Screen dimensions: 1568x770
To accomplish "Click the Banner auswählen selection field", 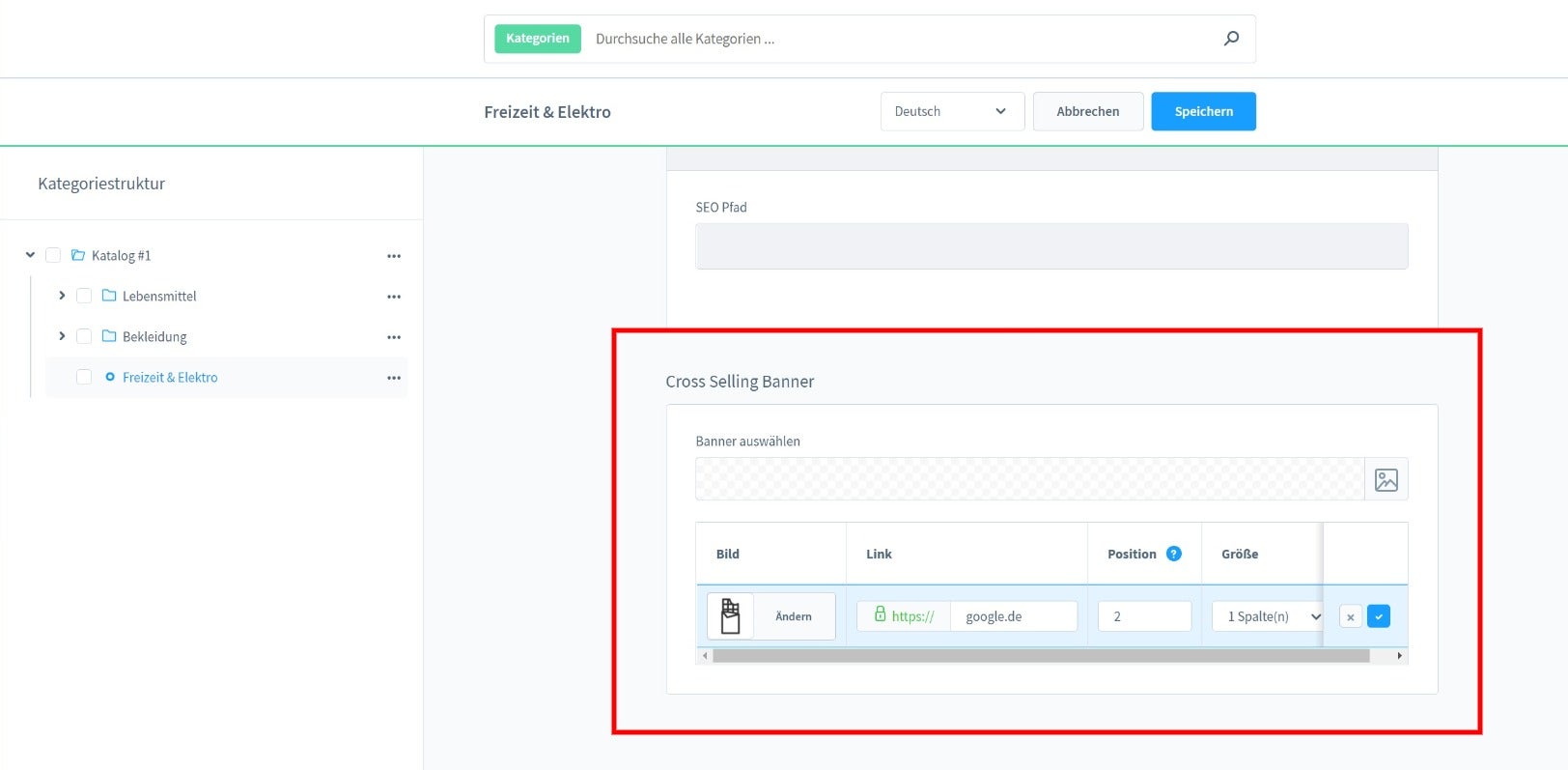I will point(1029,479).
